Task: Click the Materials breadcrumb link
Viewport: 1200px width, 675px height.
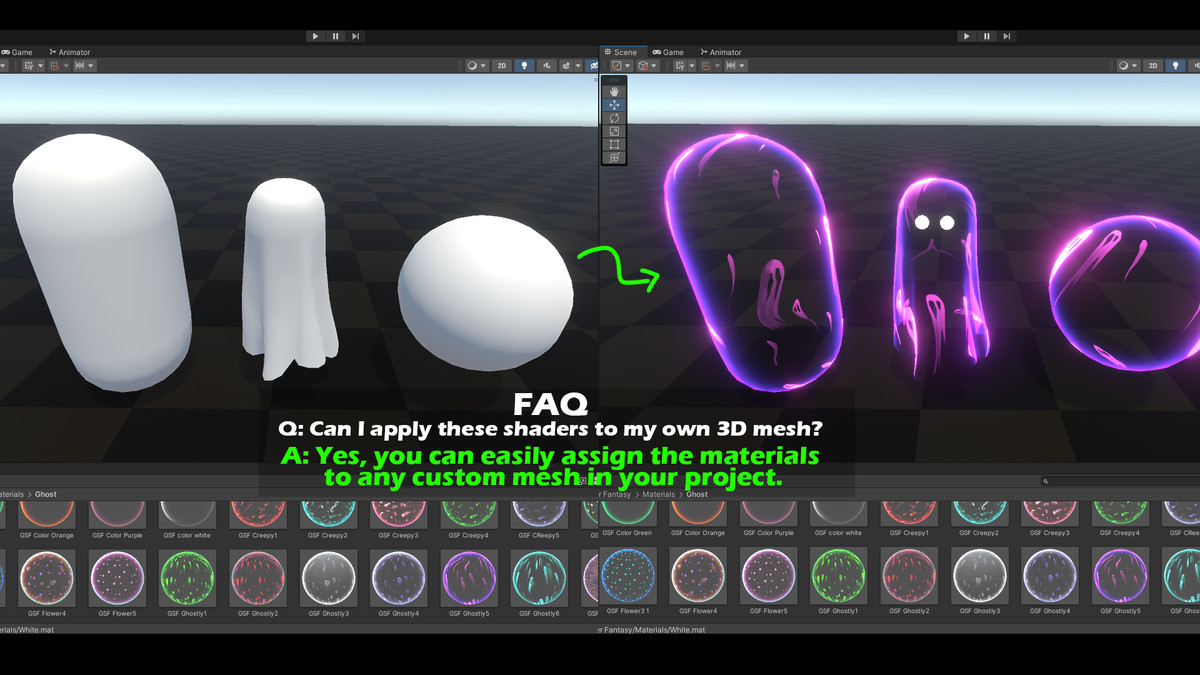Action: tap(658, 493)
